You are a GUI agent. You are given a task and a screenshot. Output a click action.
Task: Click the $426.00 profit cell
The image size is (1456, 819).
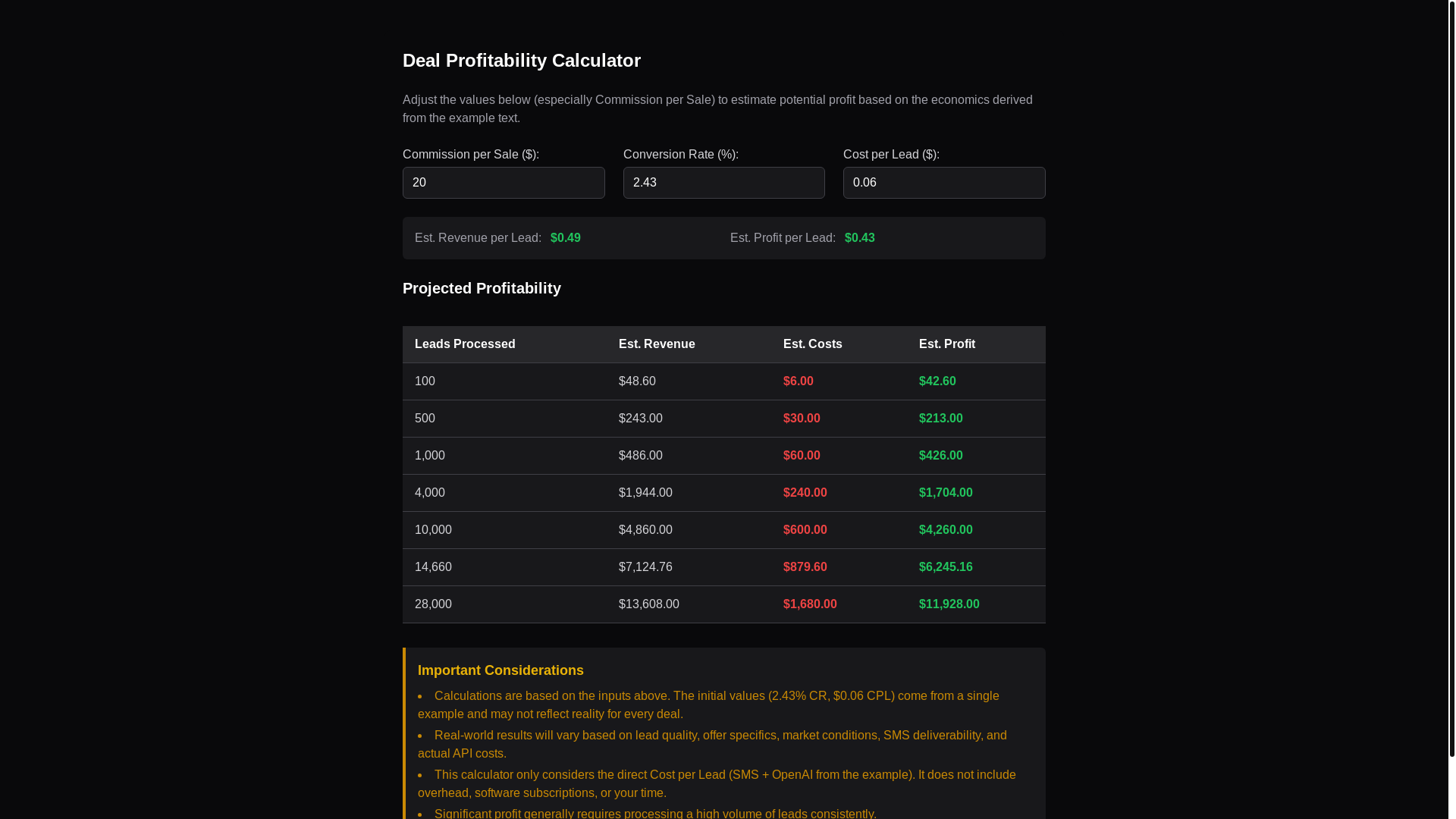coord(976,456)
